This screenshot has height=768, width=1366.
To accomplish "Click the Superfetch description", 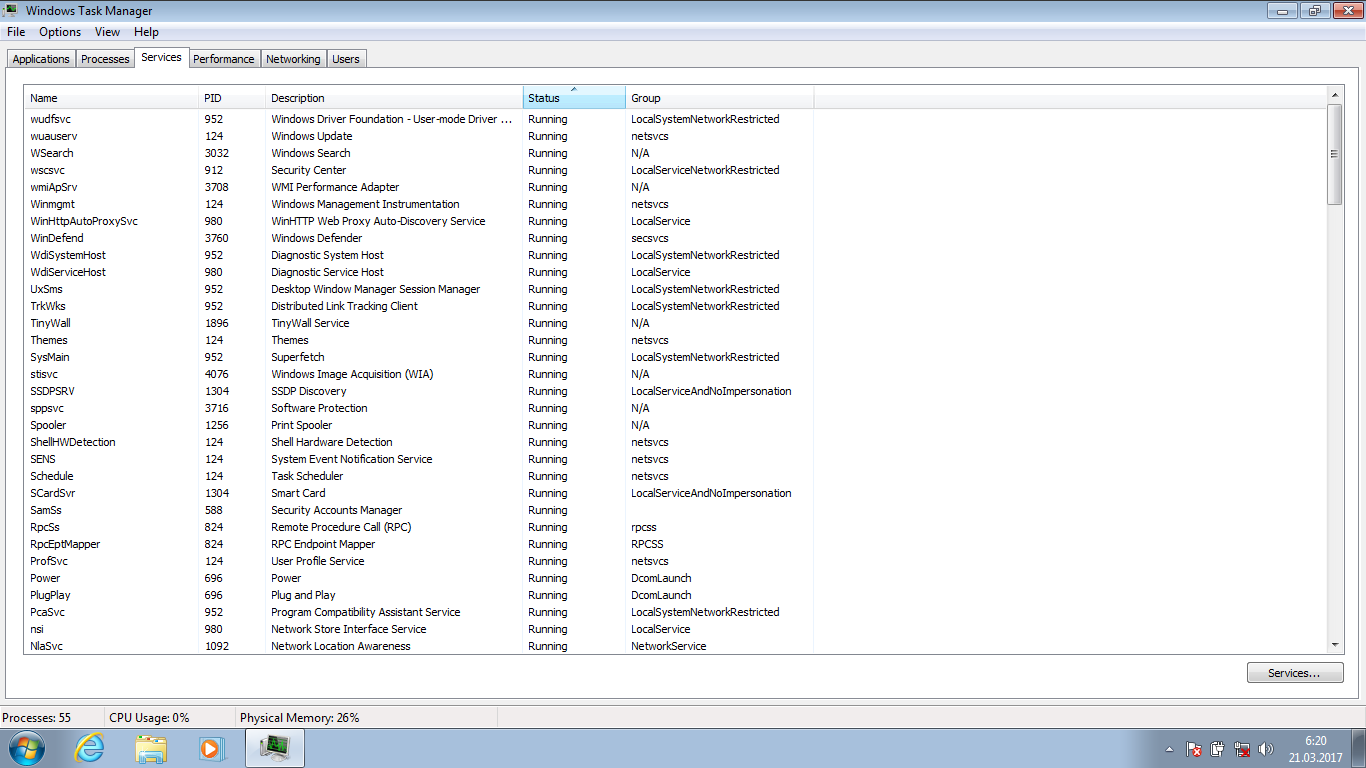I will click(x=298, y=357).
